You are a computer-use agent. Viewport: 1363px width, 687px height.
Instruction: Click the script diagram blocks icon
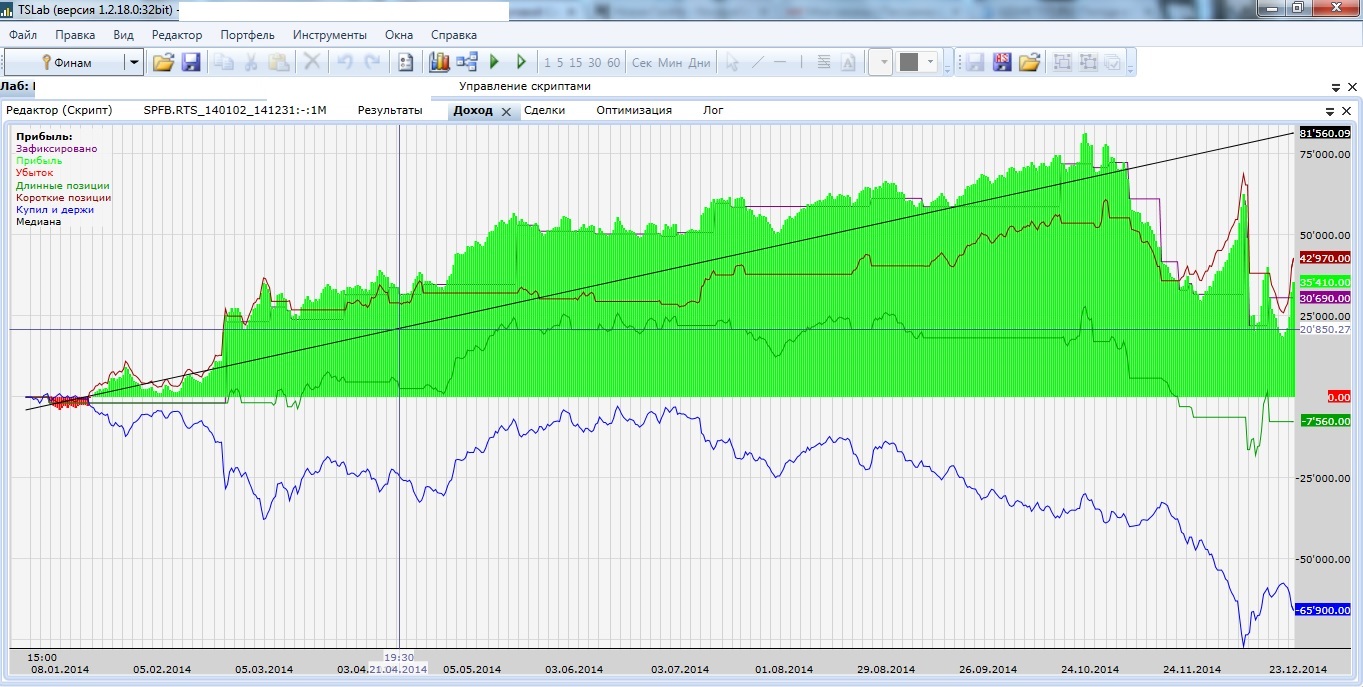click(467, 62)
